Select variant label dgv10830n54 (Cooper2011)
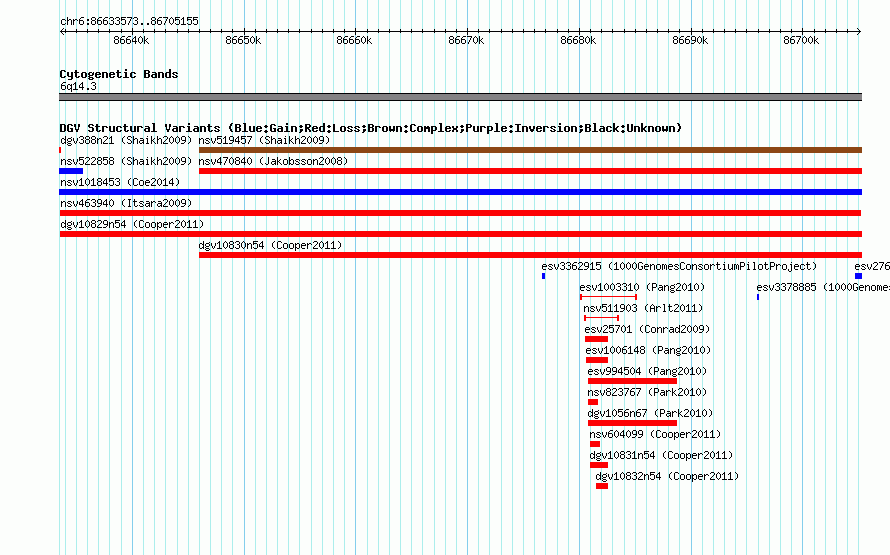Image resolution: width=890 pixels, height=555 pixels. click(x=270, y=245)
